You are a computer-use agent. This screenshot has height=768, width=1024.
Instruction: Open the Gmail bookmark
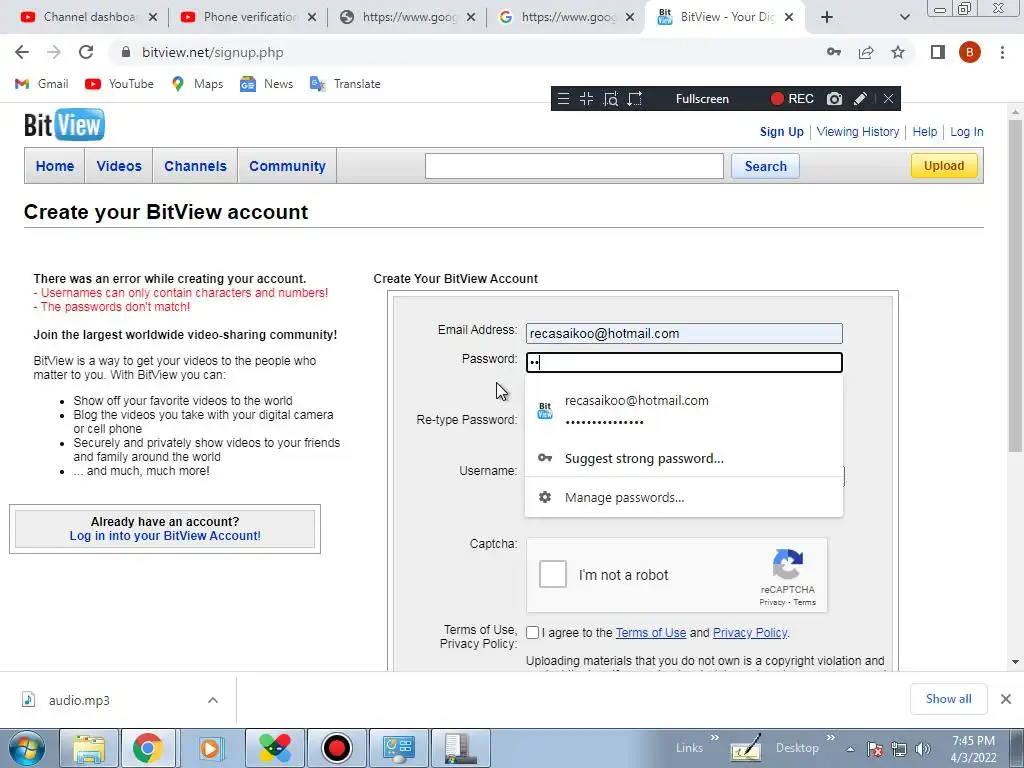point(41,84)
